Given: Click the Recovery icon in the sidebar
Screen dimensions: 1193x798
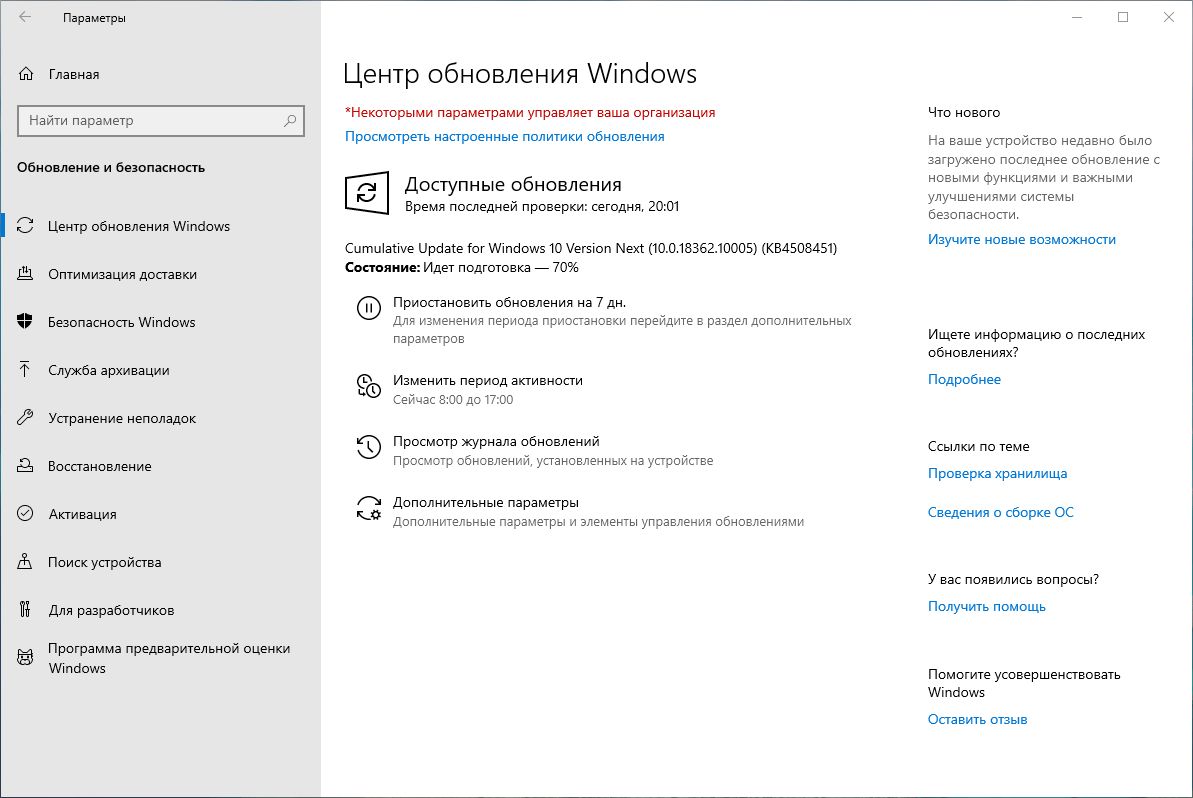Looking at the screenshot, I should 25,466.
